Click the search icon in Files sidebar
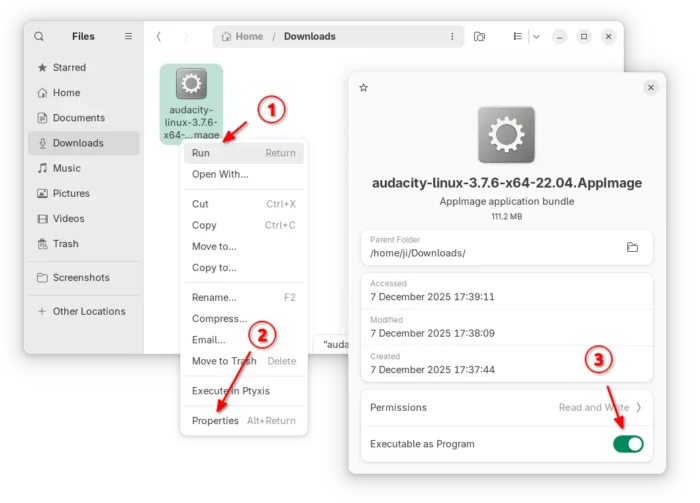The image size is (700, 503). (39, 36)
